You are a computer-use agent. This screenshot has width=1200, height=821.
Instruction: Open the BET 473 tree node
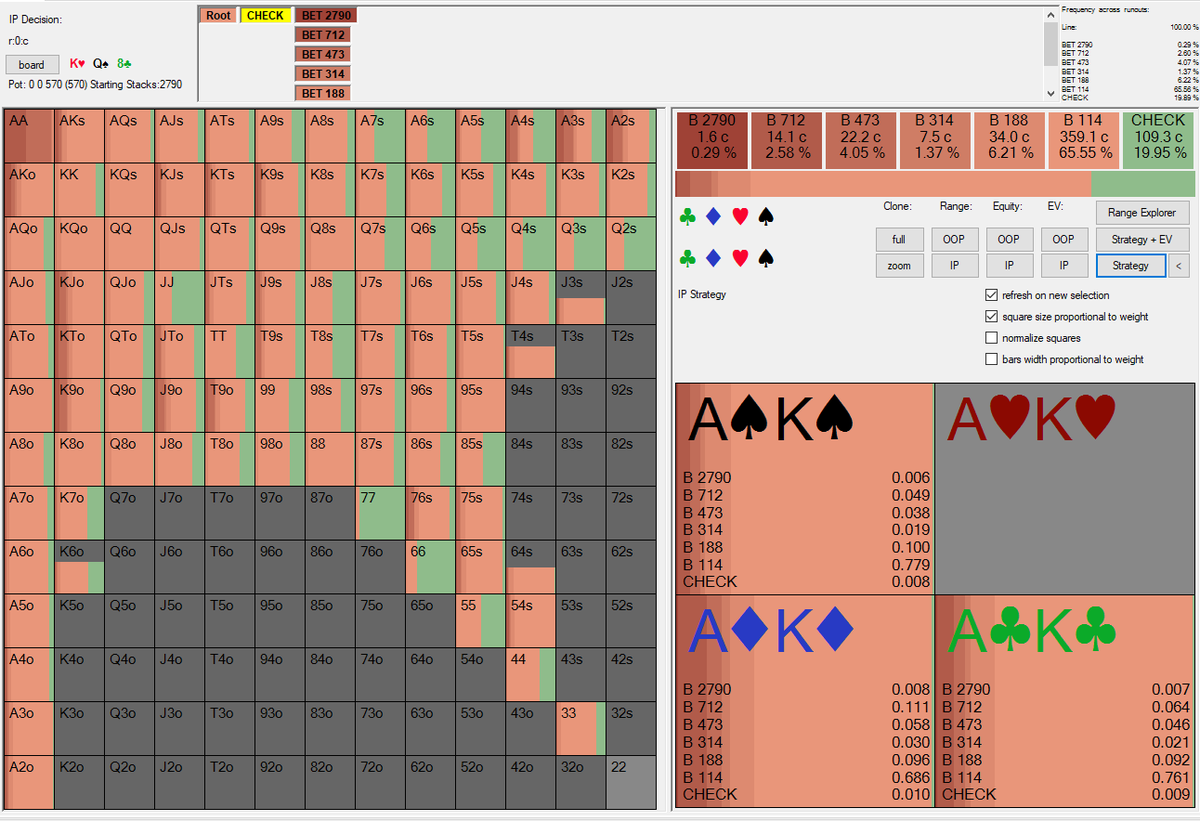coord(322,54)
